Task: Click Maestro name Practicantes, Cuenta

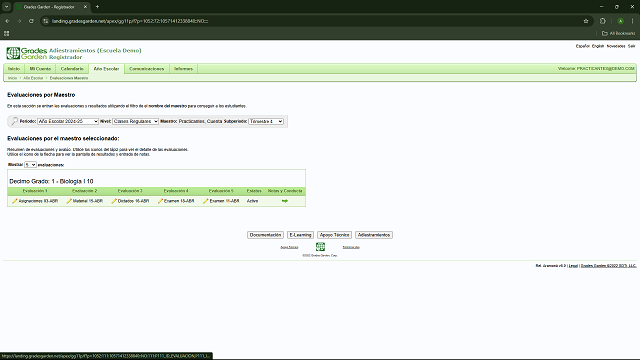Action: [x=200, y=121]
